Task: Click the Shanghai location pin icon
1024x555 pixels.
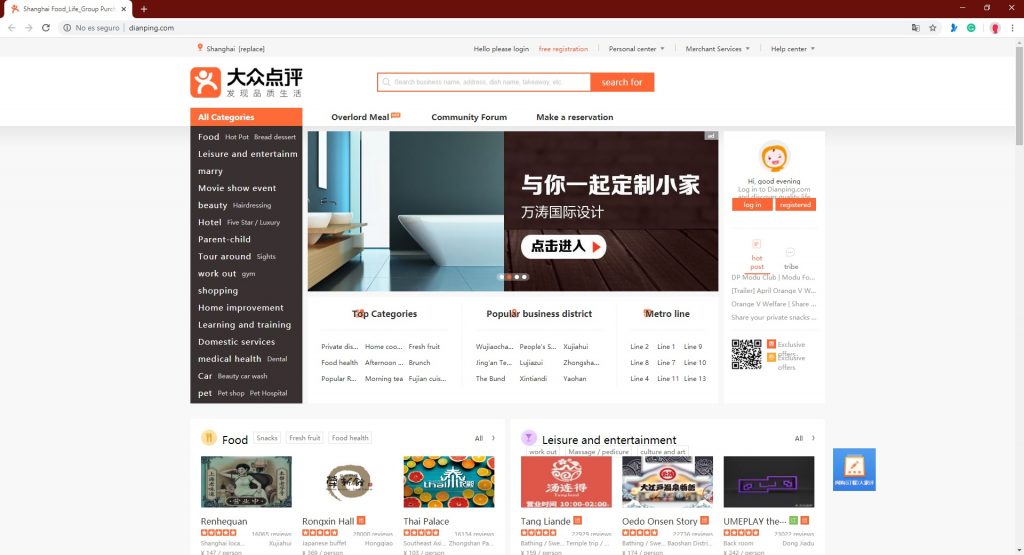Action: 200,48
